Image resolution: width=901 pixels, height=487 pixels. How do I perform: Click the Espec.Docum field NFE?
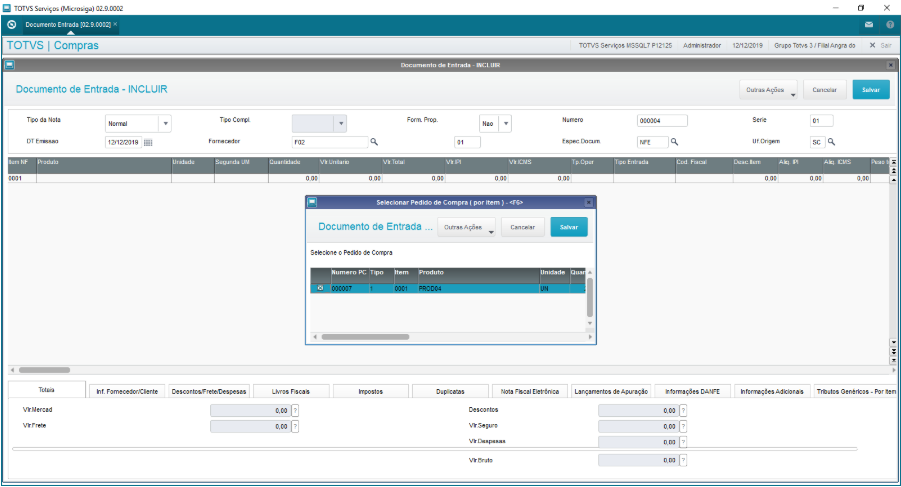click(x=653, y=142)
